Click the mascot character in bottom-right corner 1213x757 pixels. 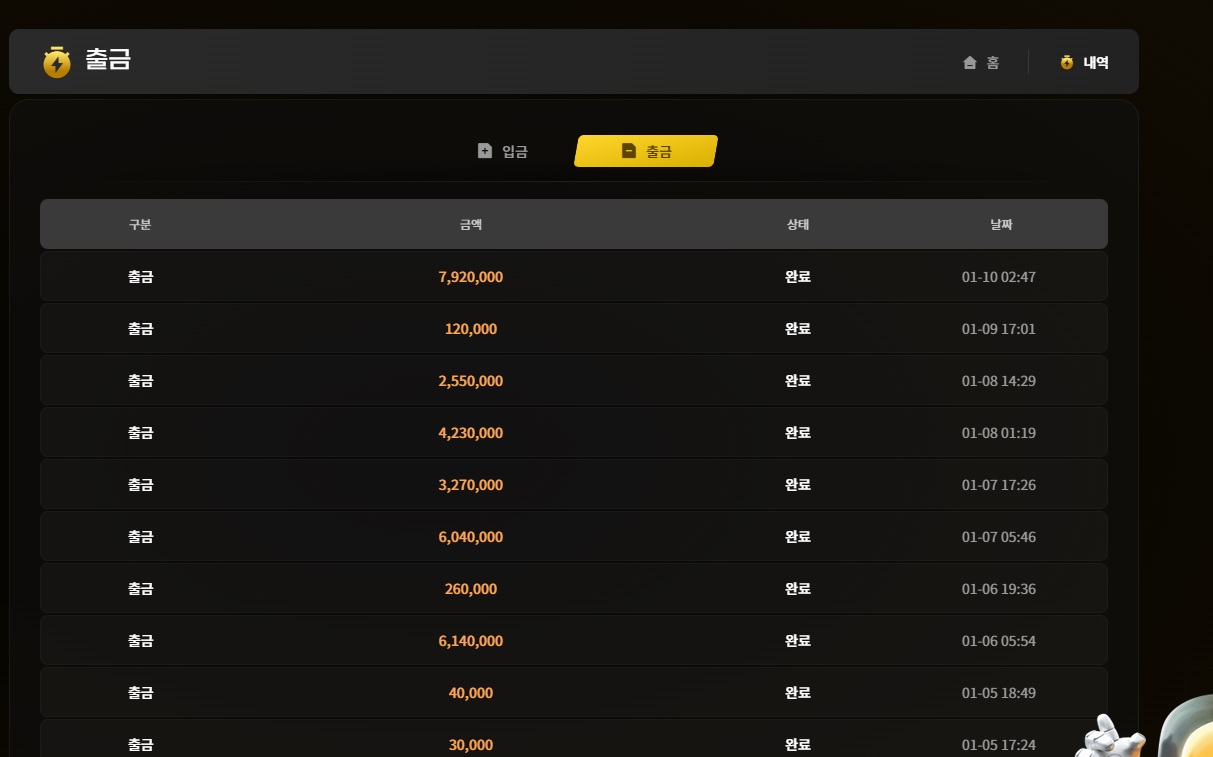pos(1150,732)
